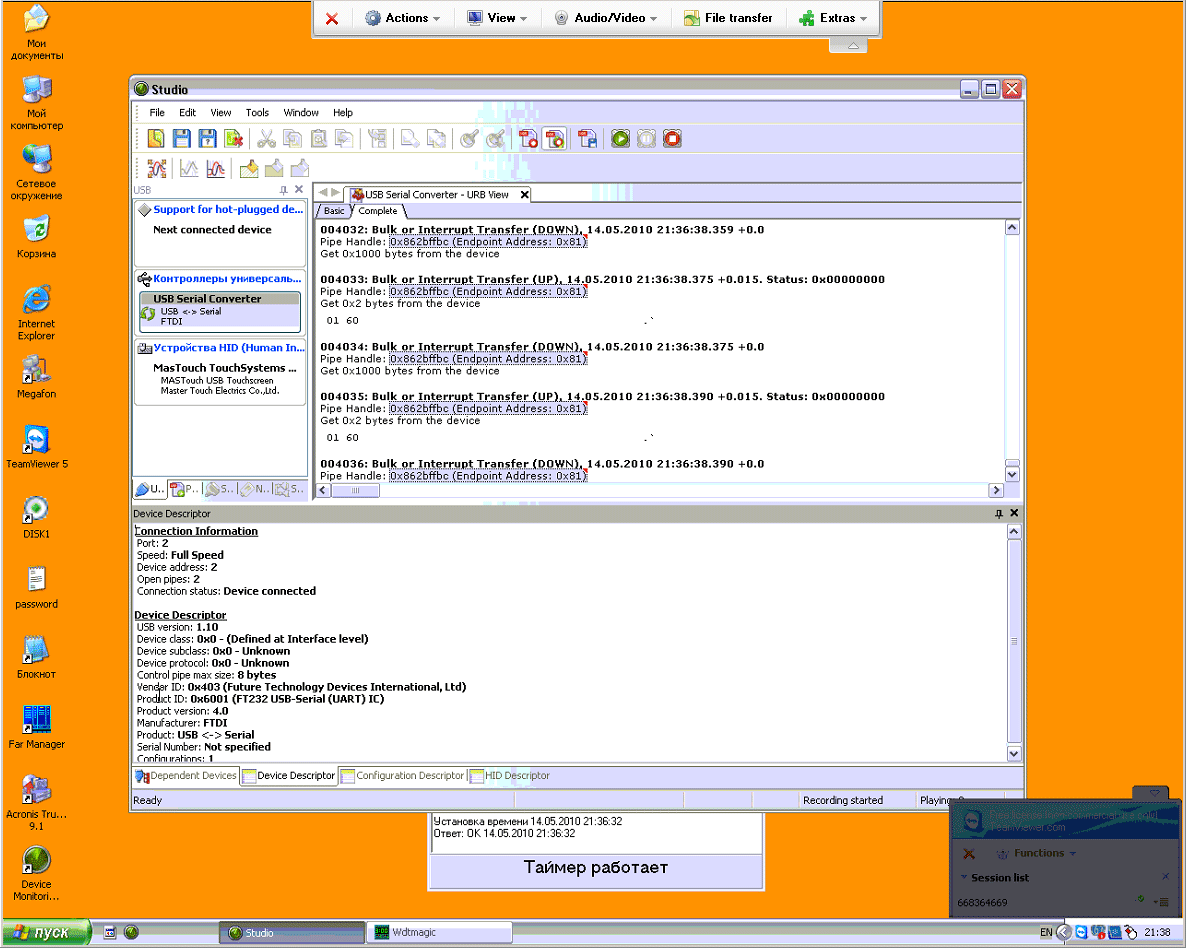
Task: Open the Audio/Video dropdown
Action: 607,18
